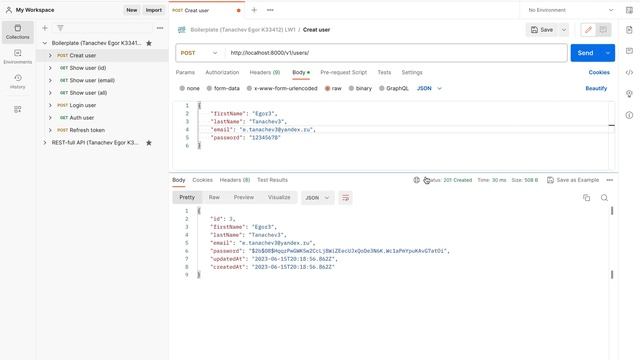Click the Save button
The height and width of the screenshot is (360, 640).
point(542,29)
